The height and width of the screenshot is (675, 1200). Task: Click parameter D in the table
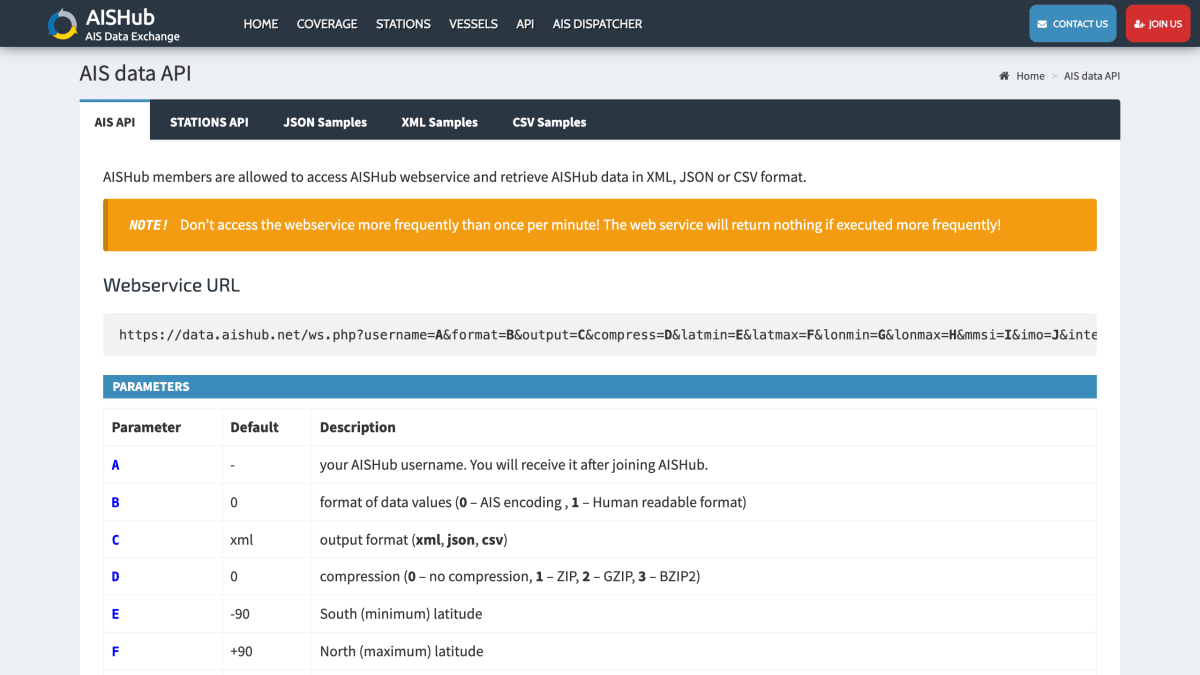116,577
